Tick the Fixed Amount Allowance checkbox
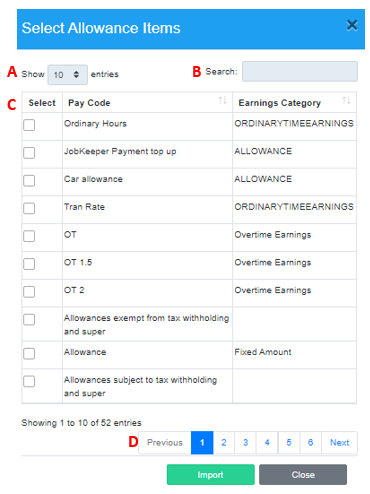The image size is (370, 494). point(29,354)
